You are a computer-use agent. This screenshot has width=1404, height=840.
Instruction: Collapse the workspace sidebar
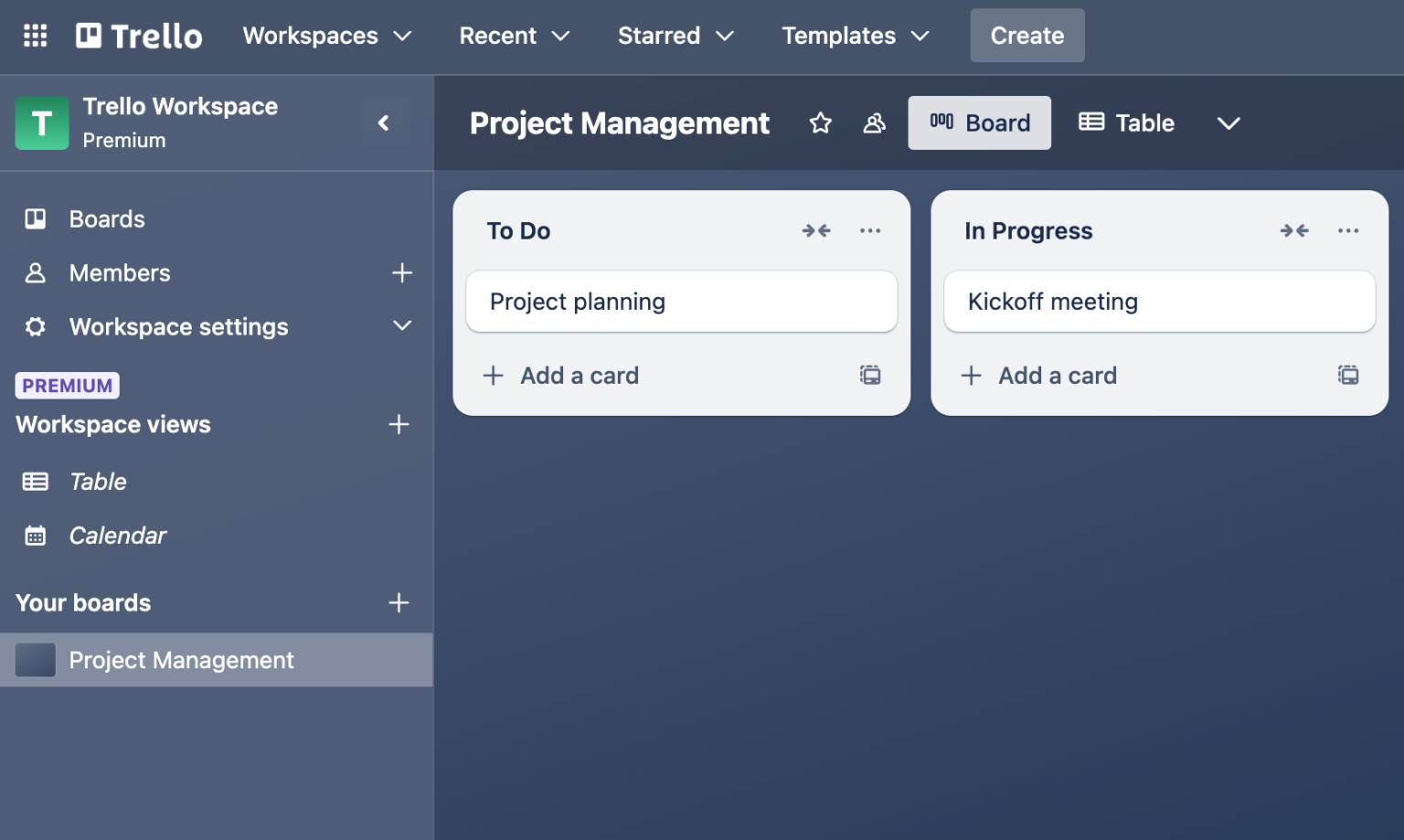[385, 122]
